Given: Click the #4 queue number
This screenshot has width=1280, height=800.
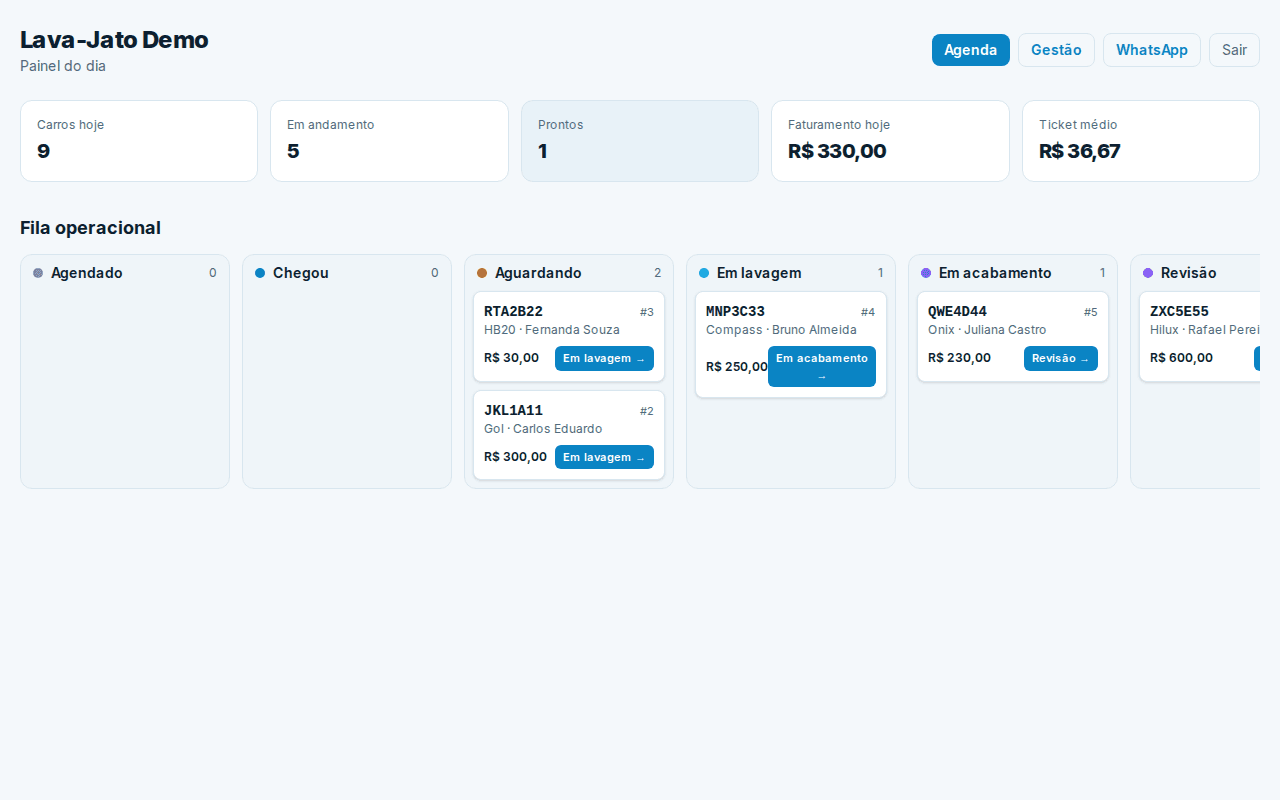Looking at the screenshot, I should tap(868, 312).
